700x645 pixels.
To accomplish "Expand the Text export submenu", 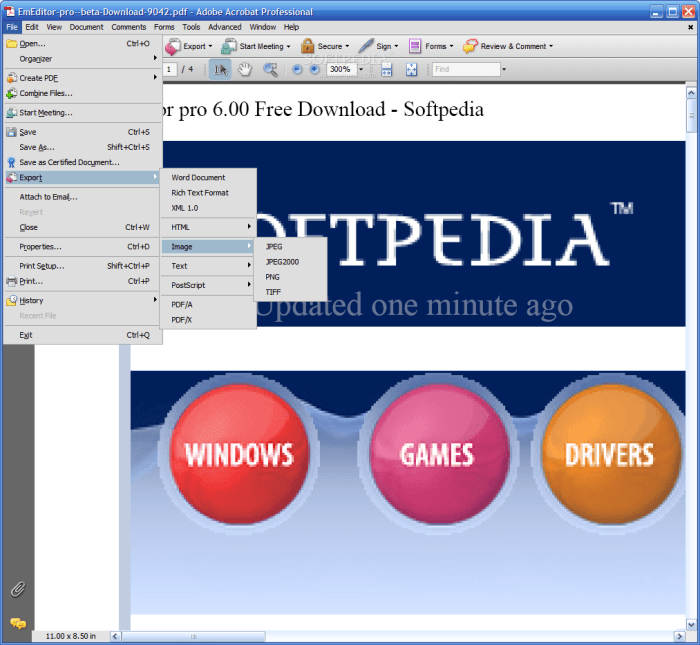I will click(x=208, y=266).
